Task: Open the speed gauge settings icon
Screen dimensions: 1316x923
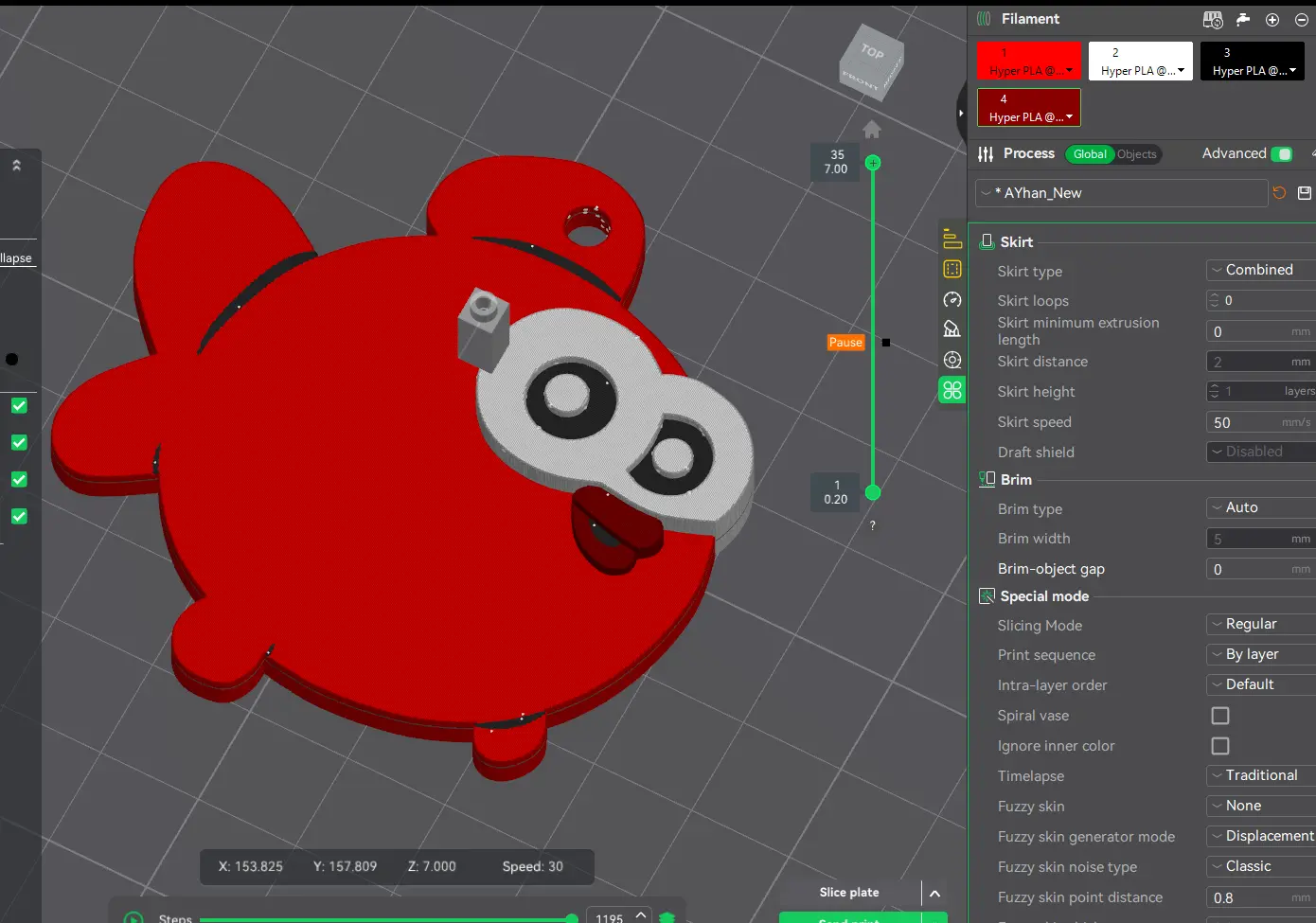Action: (x=952, y=299)
